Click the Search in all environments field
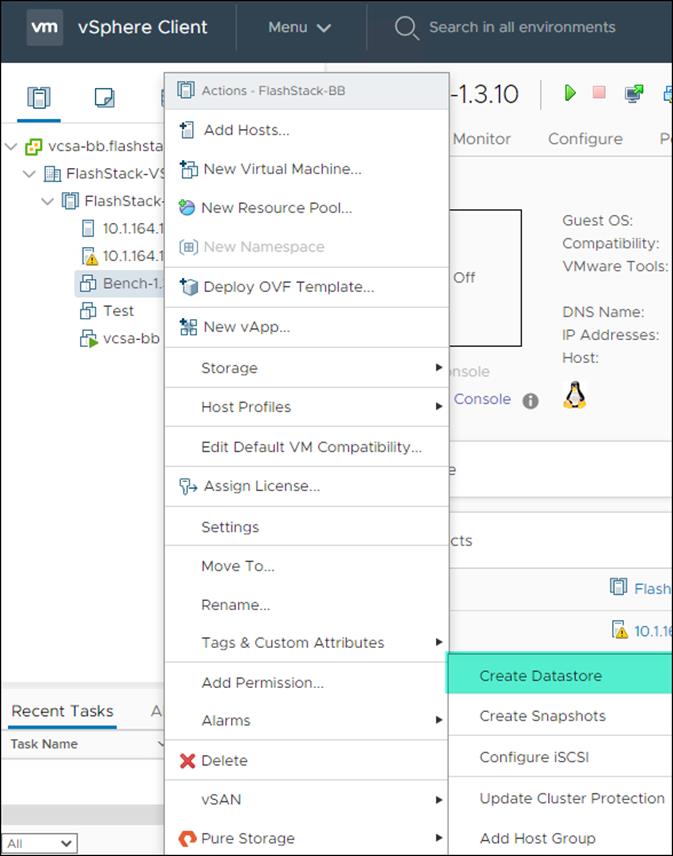This screenshot has height=856, width=673. pyautogui.click(x=522, y=27)
